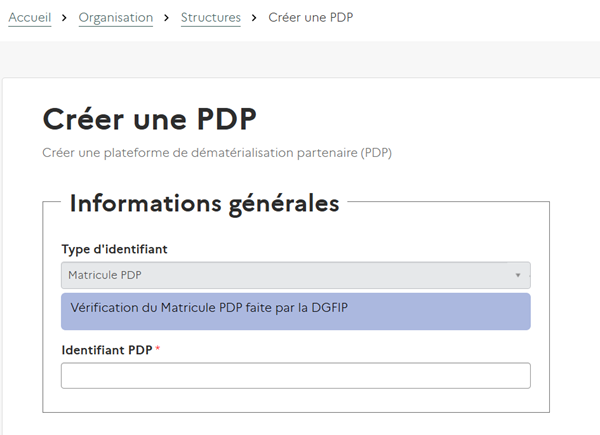
Task: Click the subtitle about plateforme de dématérialisation
Action: [217, 153]
